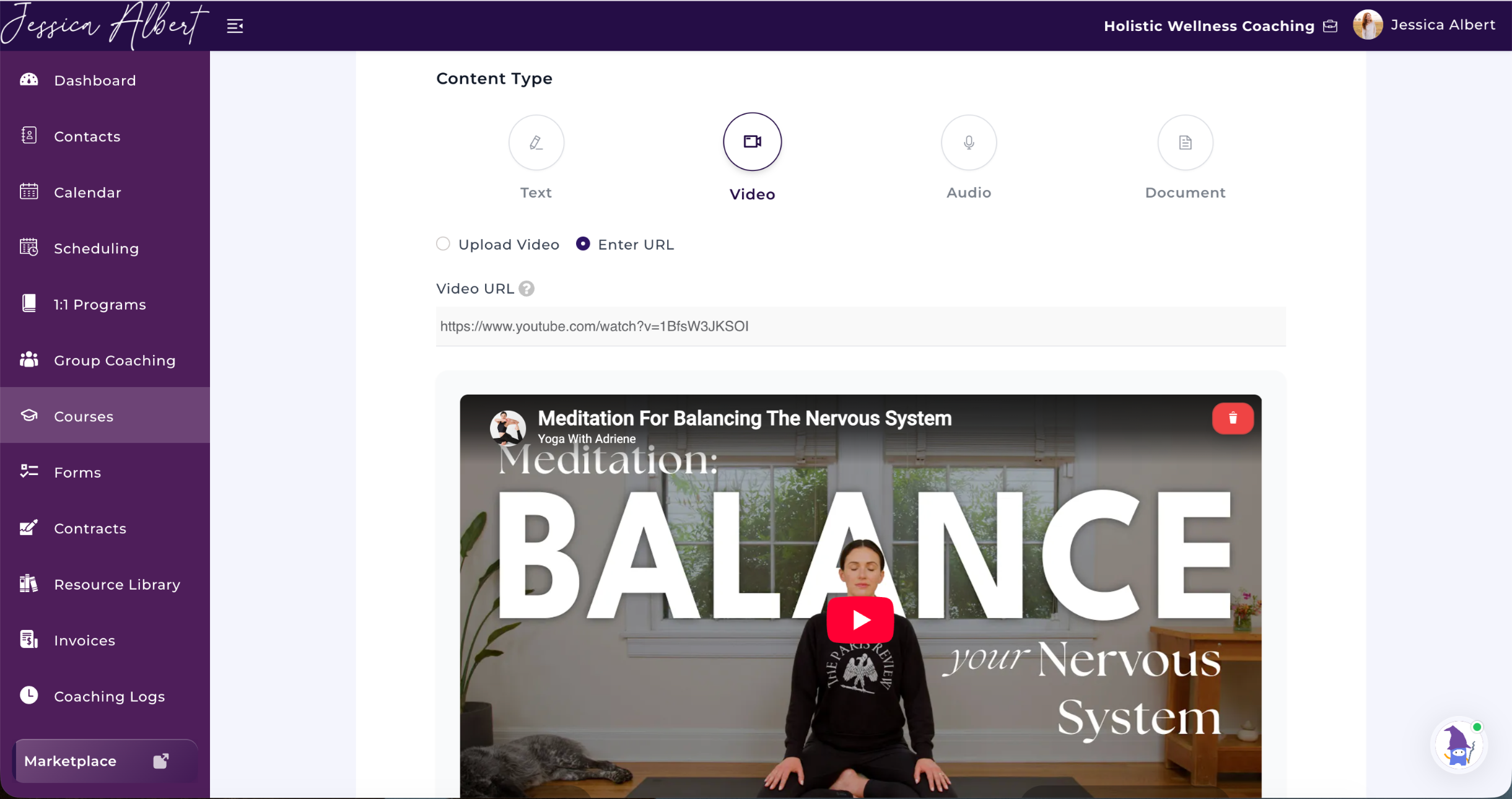Click the Marketplace external link icon
Screen dimensions: 1512x799
pos(161,761)
